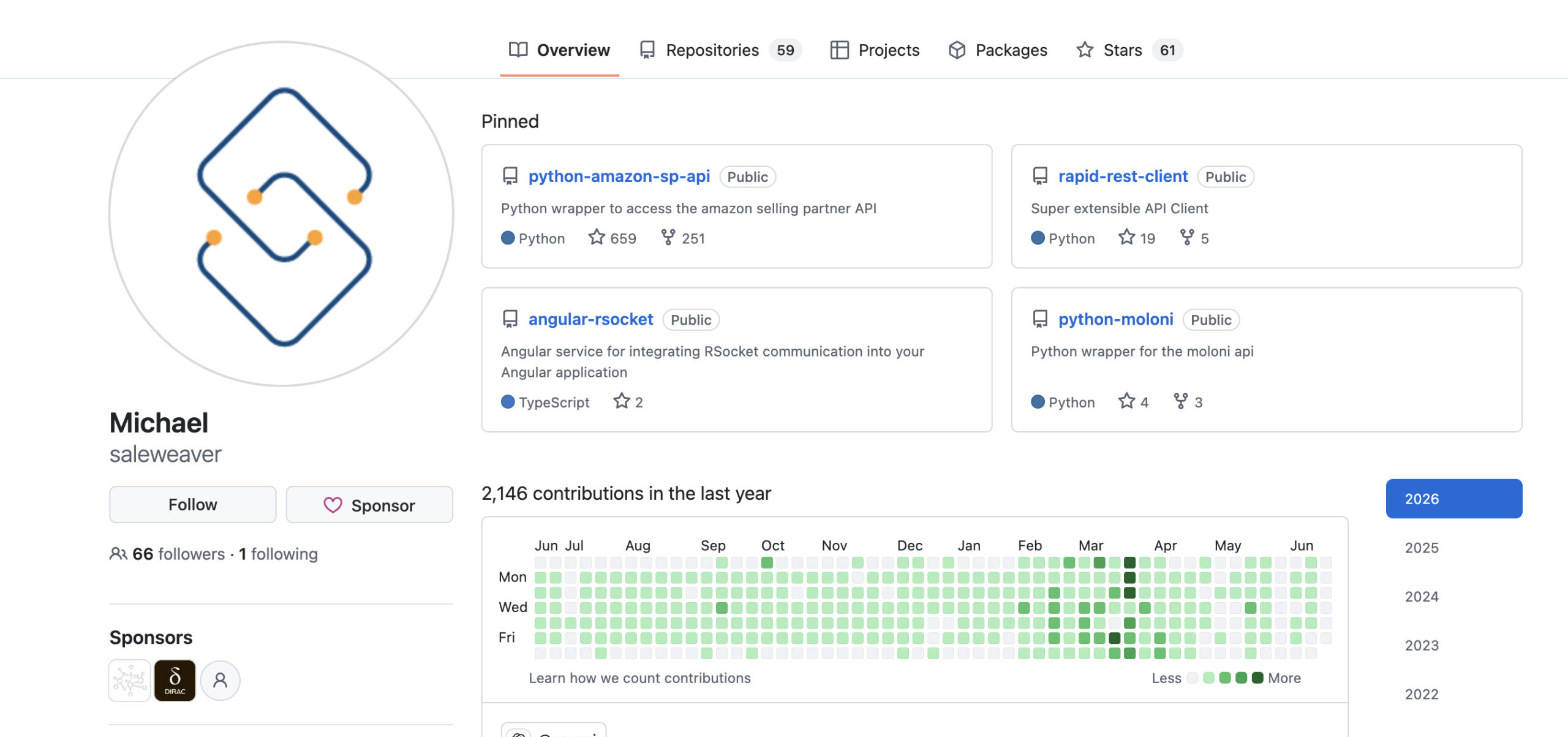Open the python-amazon-sp-api repository link
Image resolution: width=1568 pixels, height=737 pixels.
coord(619,176)
